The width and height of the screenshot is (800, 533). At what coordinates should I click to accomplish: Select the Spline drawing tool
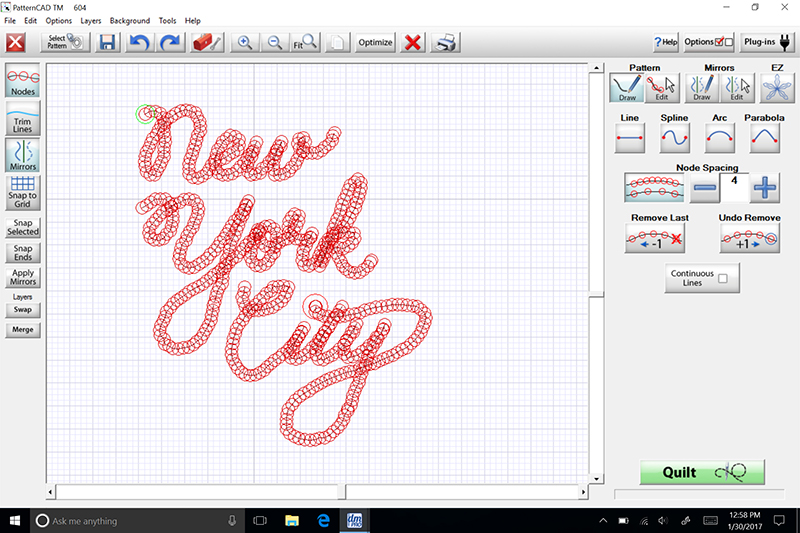click(676, 138)
